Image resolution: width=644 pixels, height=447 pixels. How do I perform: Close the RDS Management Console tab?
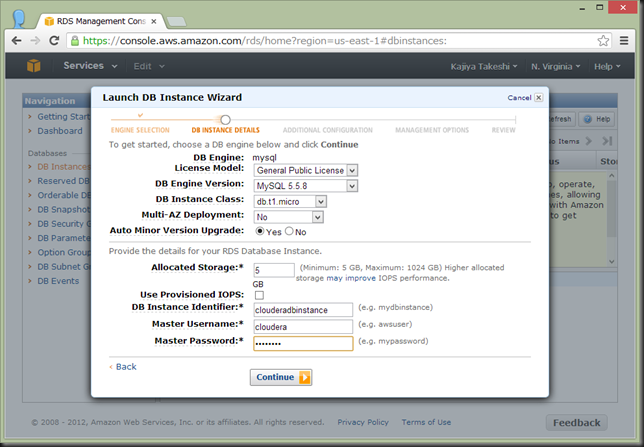154,21
